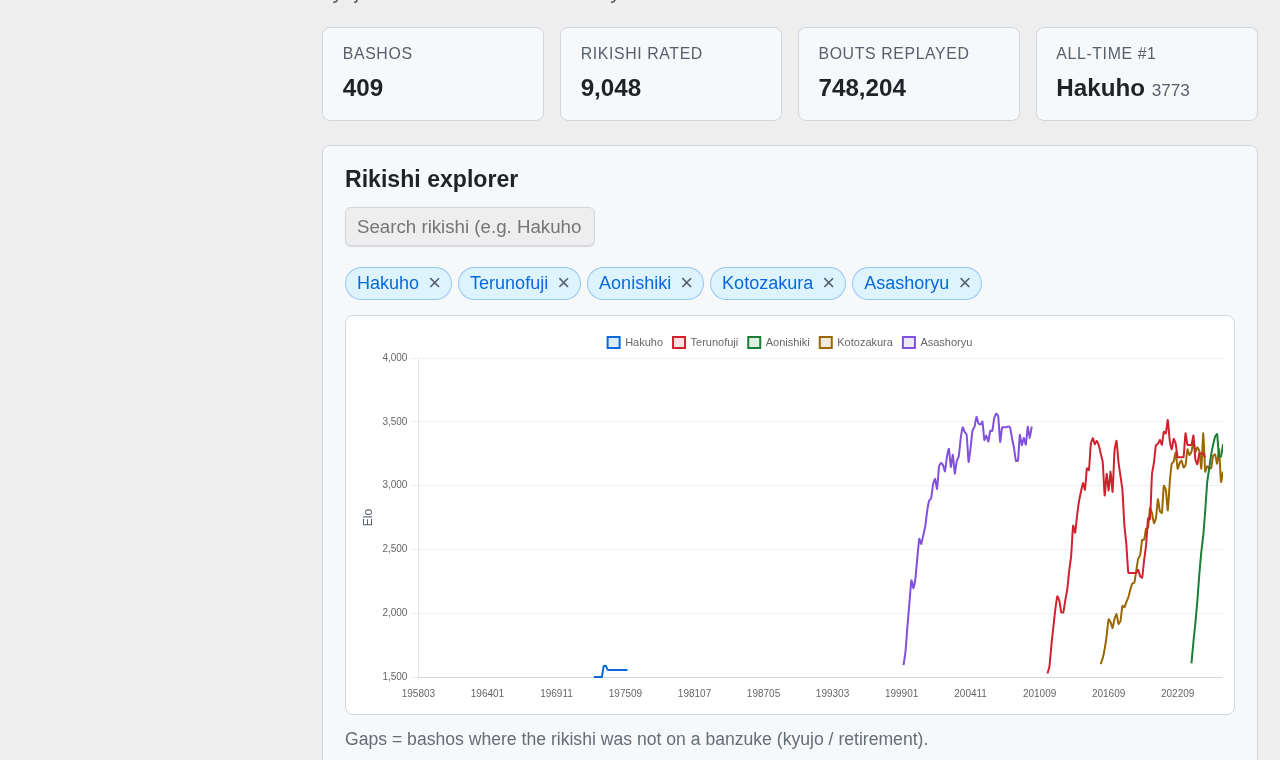Remove the Hakuho chip with its ✕

pyautogui.click(x=435, y=283)
